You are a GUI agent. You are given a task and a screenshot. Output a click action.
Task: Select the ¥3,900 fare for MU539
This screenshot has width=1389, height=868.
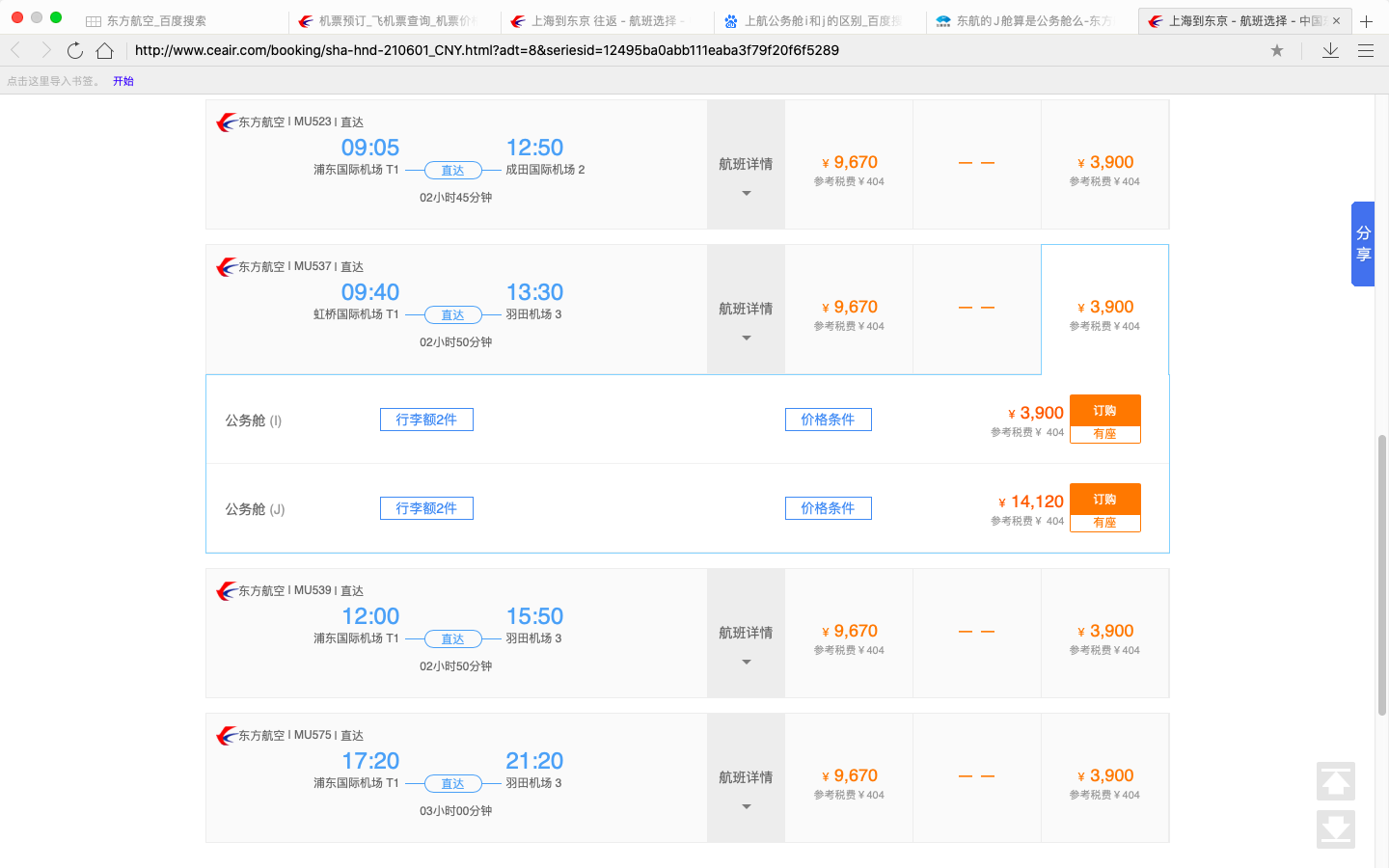click(x=1104, y=634)
